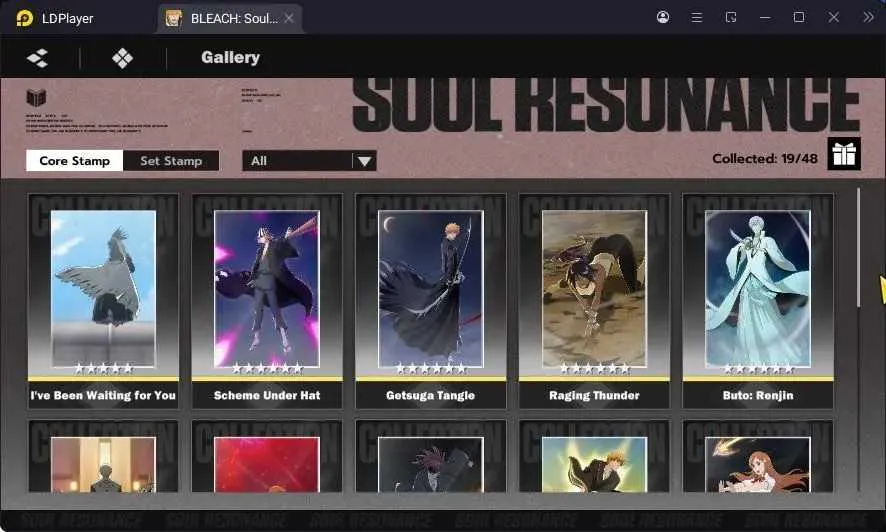Viewport: 886px width, 532px height.
Task: Open the second-row card with yellow energy burst
Action: coord(594,456)
